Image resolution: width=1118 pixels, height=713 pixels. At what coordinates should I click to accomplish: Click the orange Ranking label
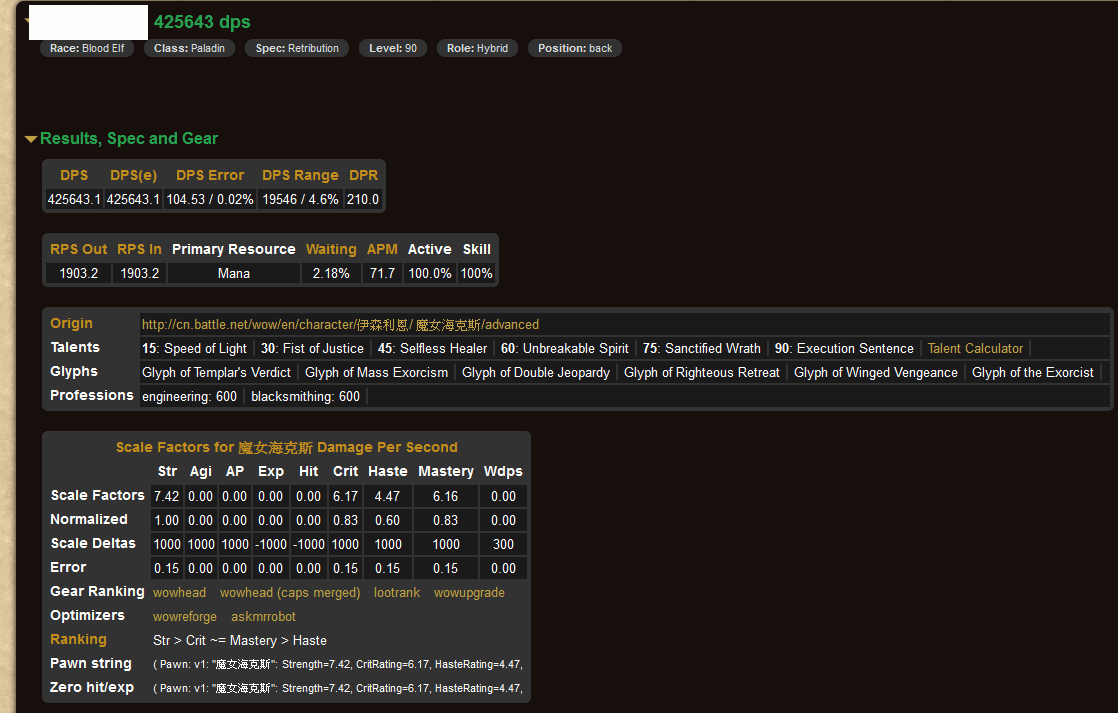(x=78, y=640)
